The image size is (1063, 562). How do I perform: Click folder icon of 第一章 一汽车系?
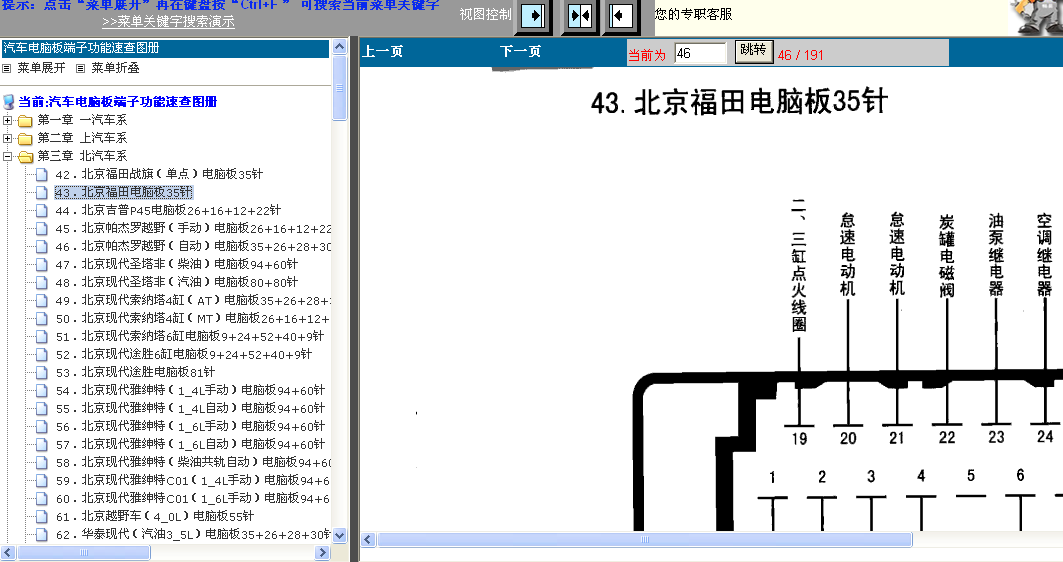point(25,121)
